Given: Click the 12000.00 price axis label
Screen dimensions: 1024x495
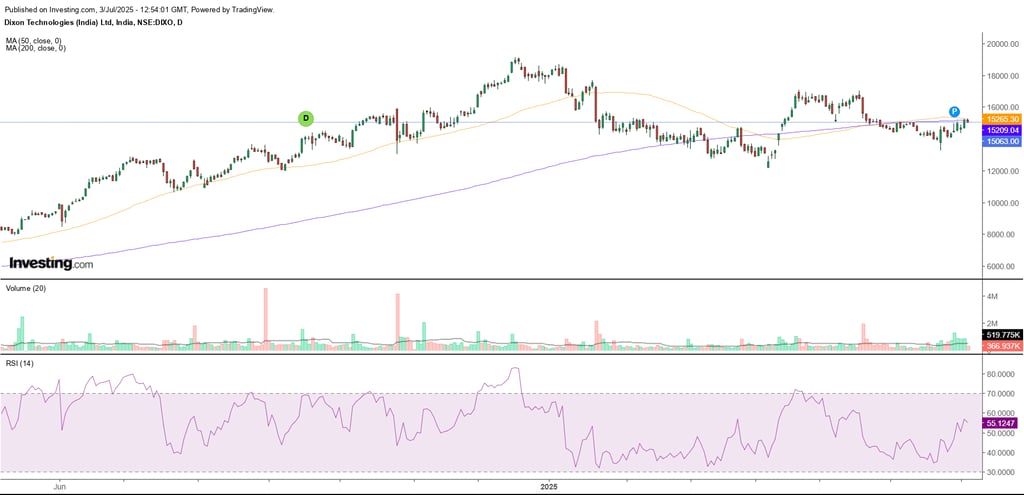Looking at the screenshot, I should 1000,171.
